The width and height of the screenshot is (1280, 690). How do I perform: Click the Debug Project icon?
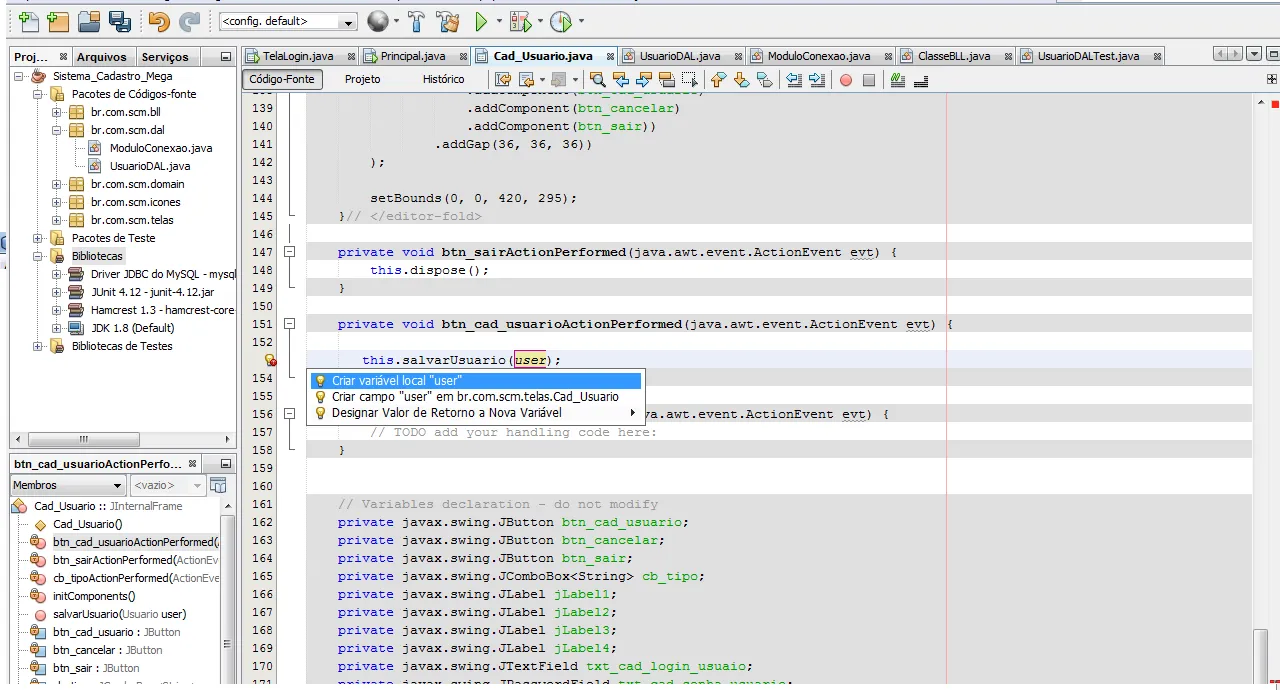(520, 21)
